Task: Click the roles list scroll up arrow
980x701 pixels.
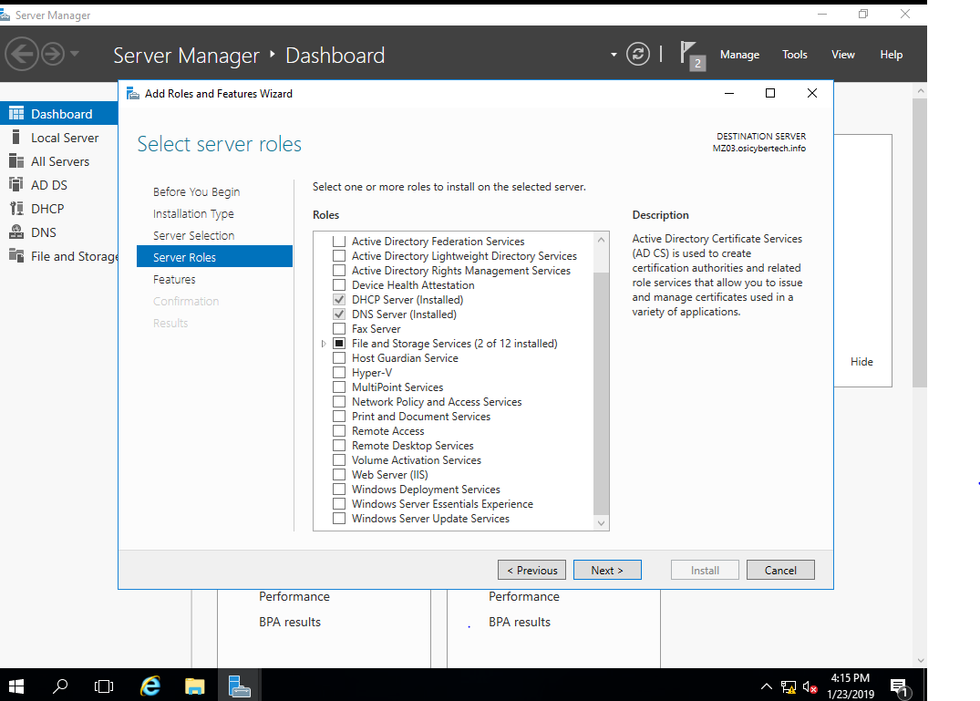Action: 601,240
